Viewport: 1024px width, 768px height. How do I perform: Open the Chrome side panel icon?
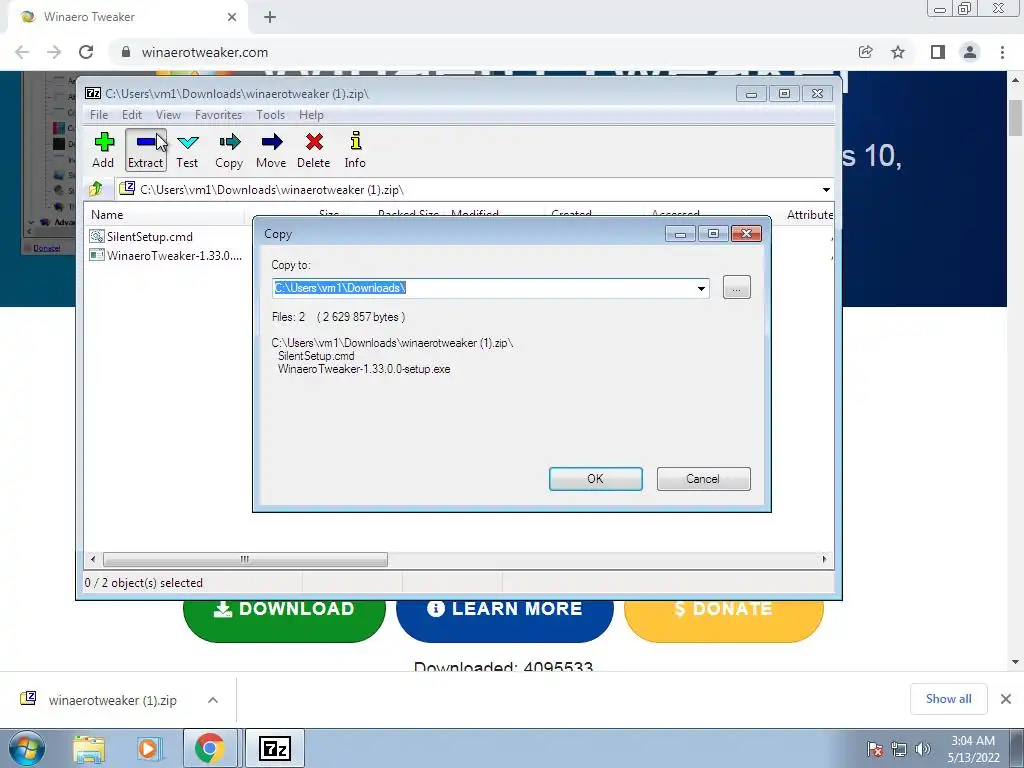tap(938, 52)
